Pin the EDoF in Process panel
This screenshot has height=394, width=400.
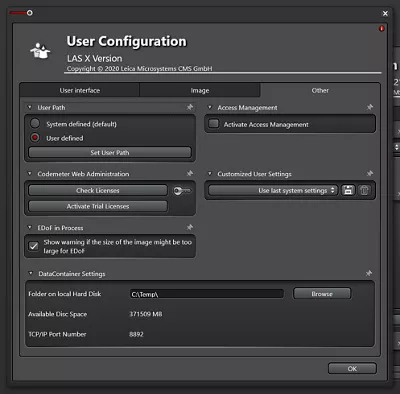point(190,227)
